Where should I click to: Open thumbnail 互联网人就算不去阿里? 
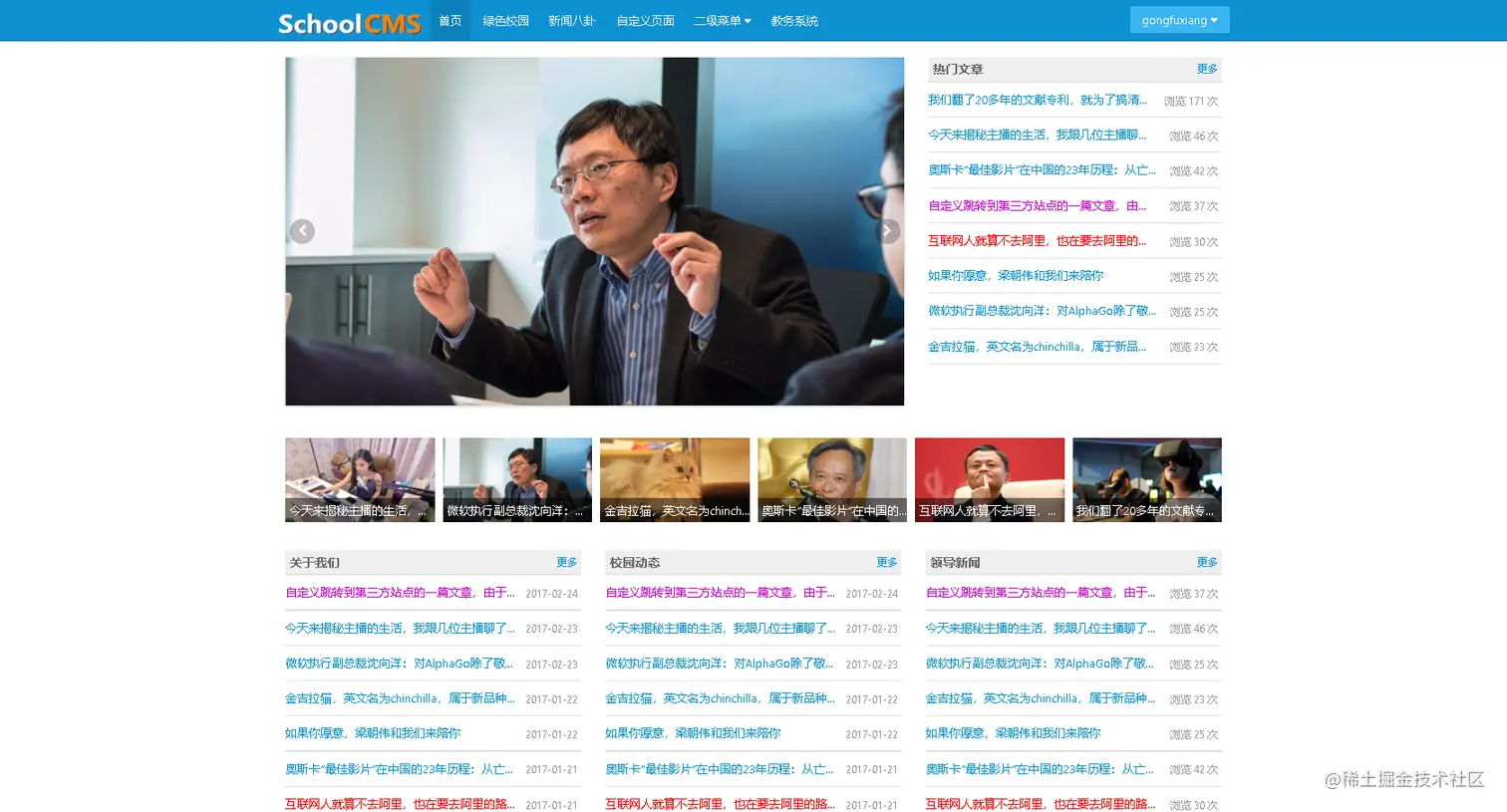pos(990,479)
